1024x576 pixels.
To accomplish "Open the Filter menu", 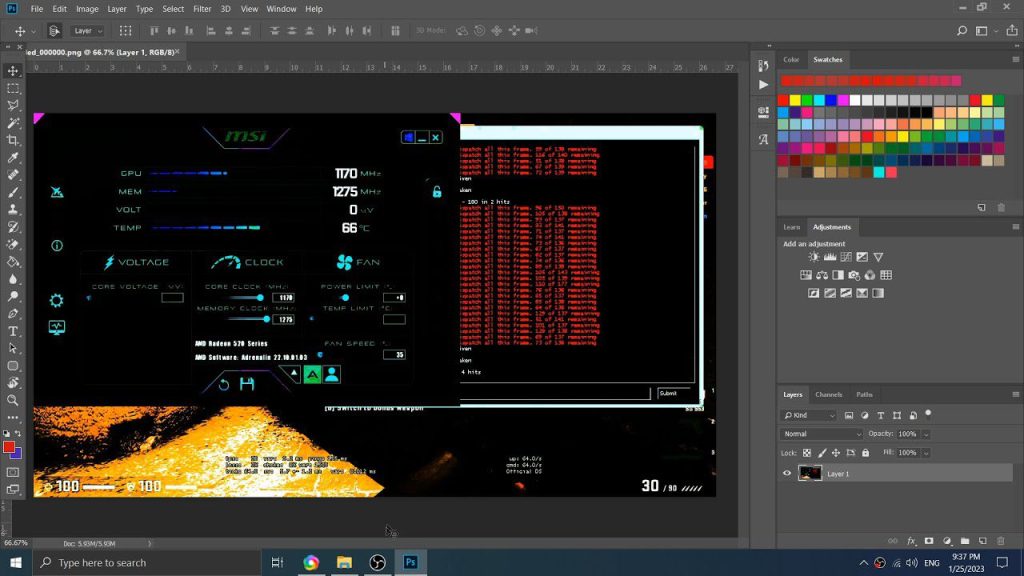I will click(x=203, y=9).
